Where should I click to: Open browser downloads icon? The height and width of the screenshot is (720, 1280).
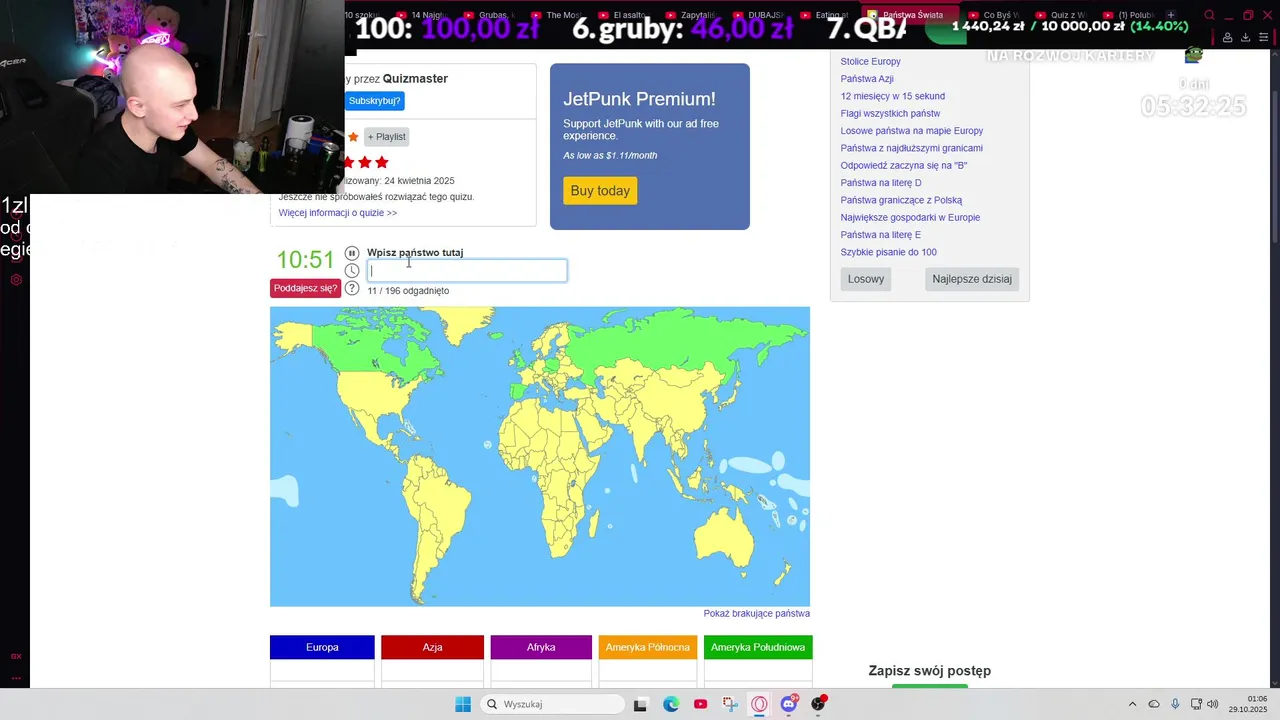point(1245,37)
